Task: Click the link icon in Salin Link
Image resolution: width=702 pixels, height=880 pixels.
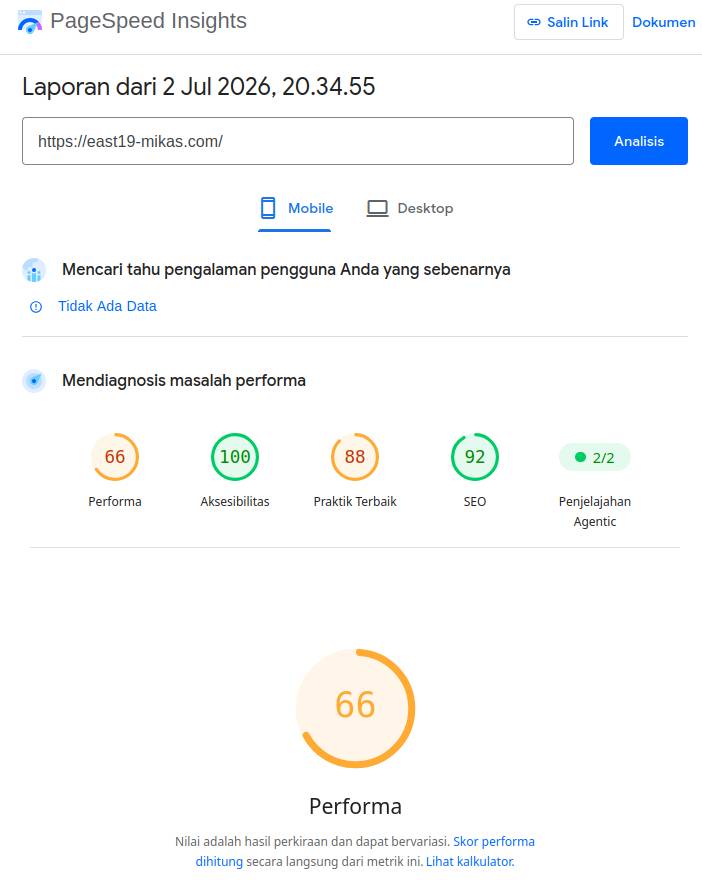Action: pyautogui.click(x=534, y=22)
